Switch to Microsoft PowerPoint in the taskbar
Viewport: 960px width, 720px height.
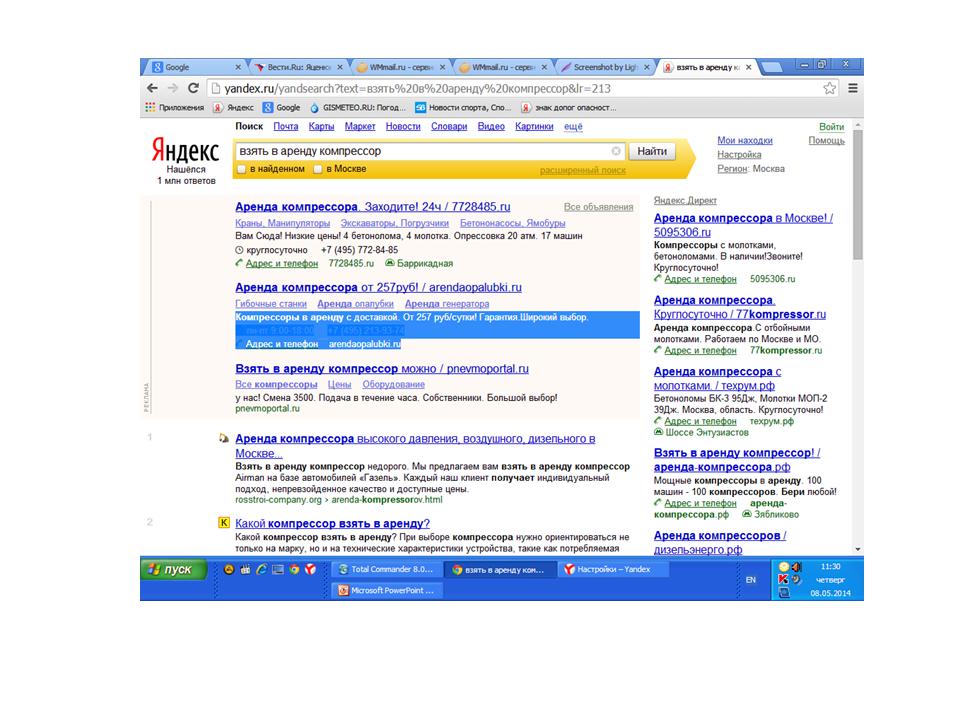tap(387, 591)
